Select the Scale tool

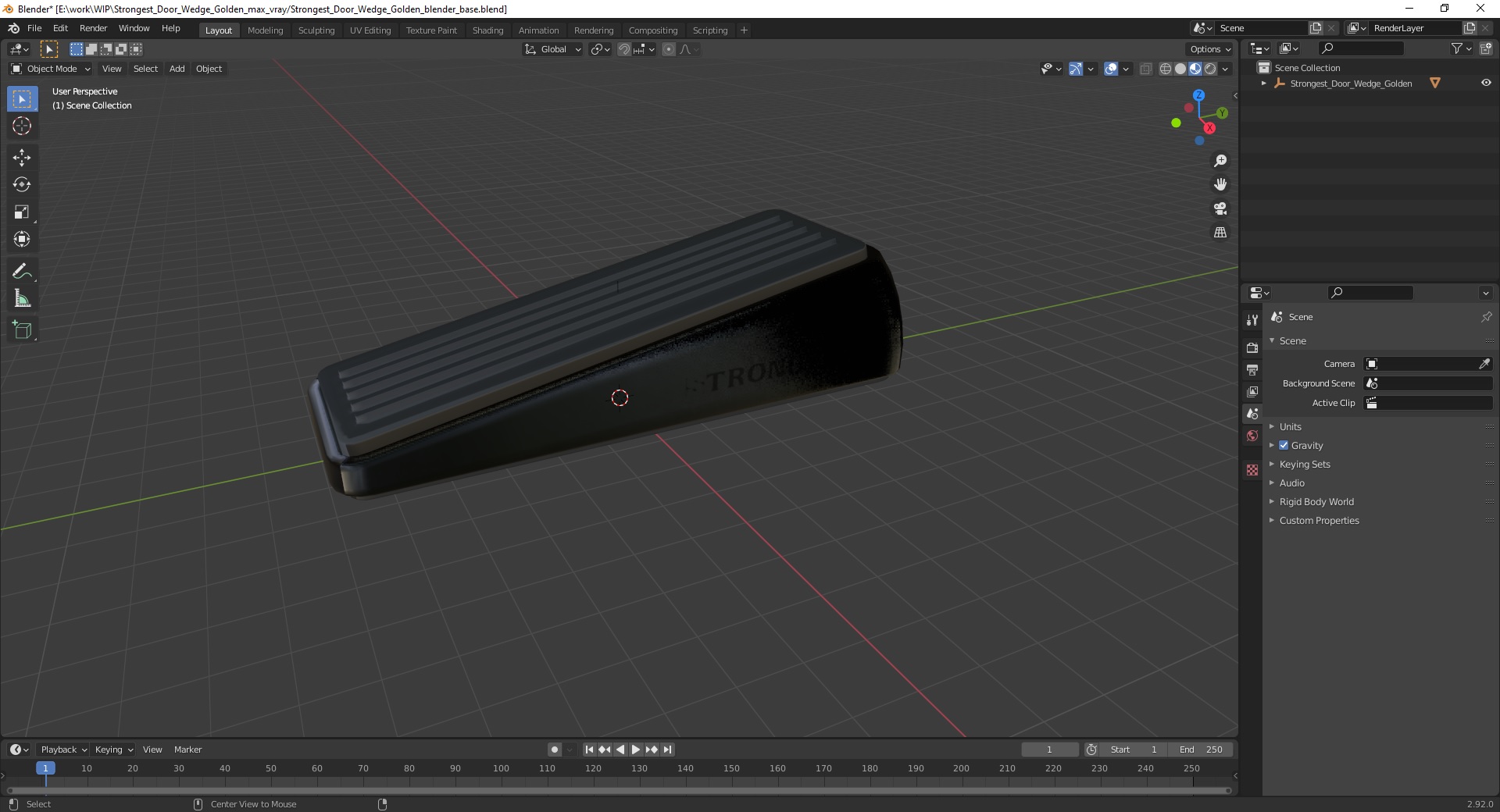[22, 212]
